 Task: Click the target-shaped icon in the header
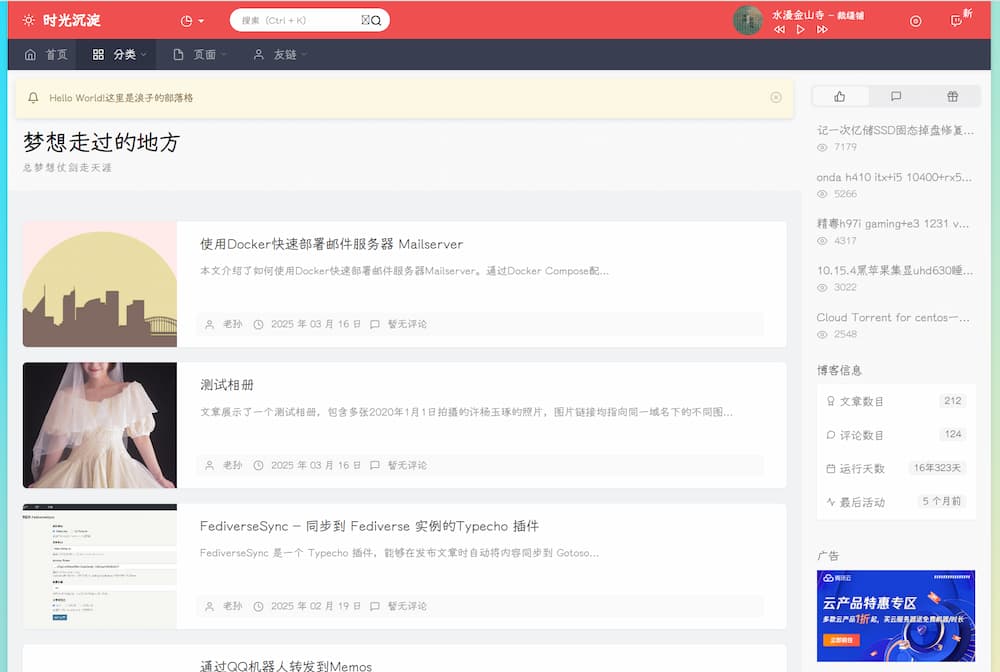tap(915, 20)
